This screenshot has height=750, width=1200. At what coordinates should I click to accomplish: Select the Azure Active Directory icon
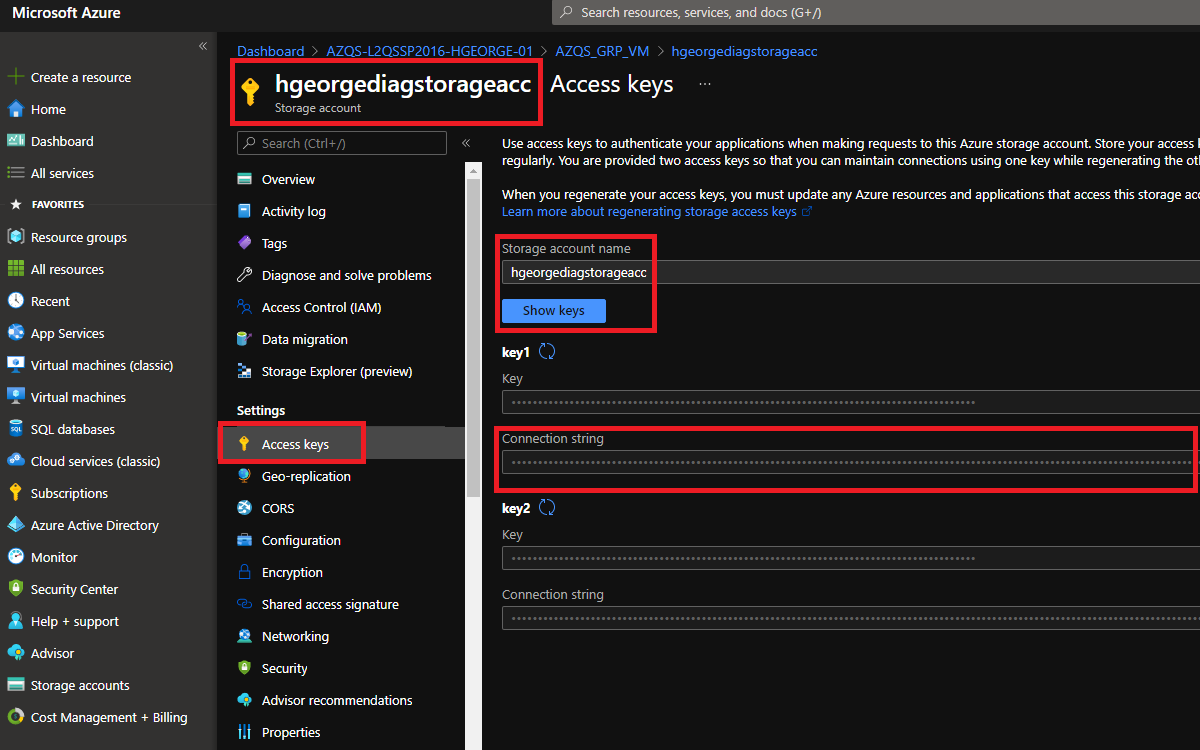coord(15,526)
